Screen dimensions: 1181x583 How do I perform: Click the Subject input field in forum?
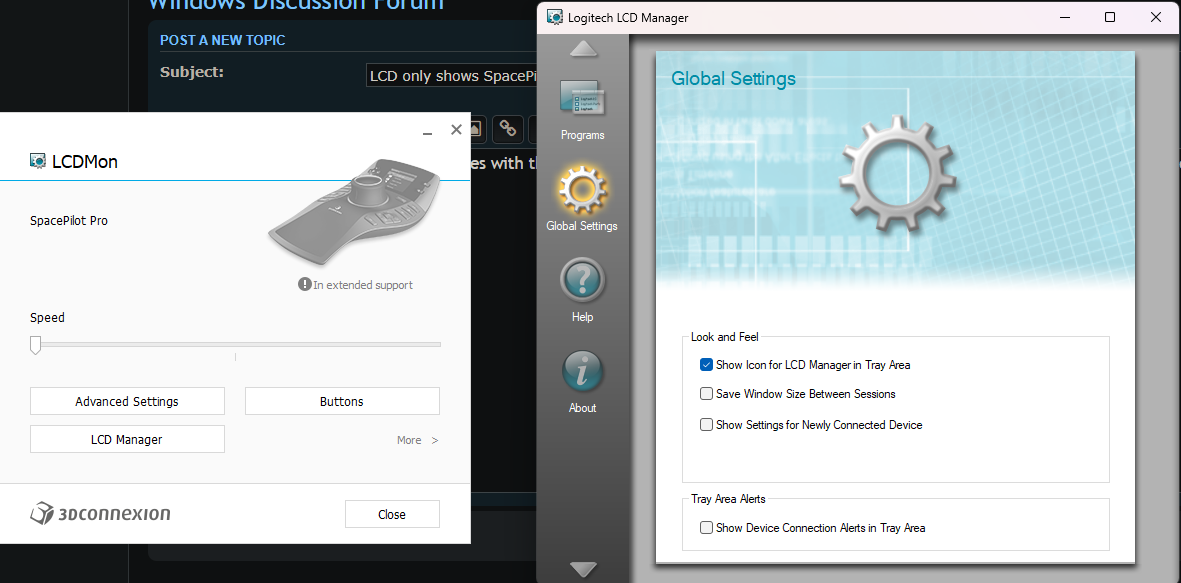(x=450, y=76)
